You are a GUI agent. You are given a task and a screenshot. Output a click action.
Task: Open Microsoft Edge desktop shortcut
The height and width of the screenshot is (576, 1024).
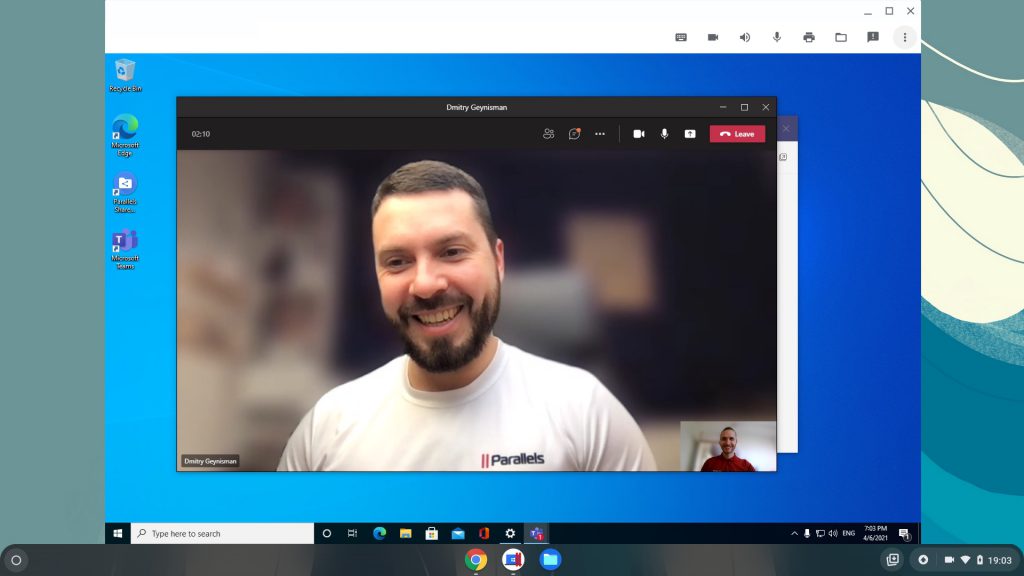coord(125,135)
